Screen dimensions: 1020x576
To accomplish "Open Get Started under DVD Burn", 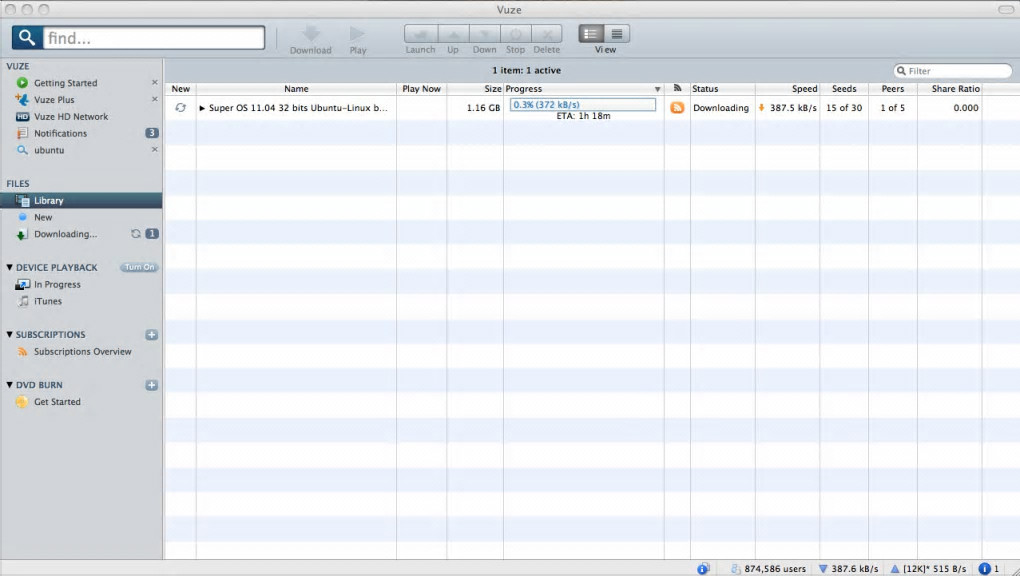I will [57, 402].
